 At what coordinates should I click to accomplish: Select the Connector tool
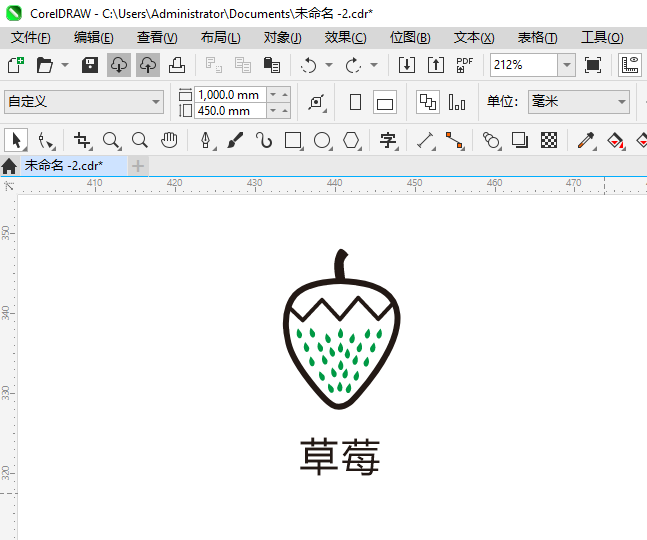[454, 141]
